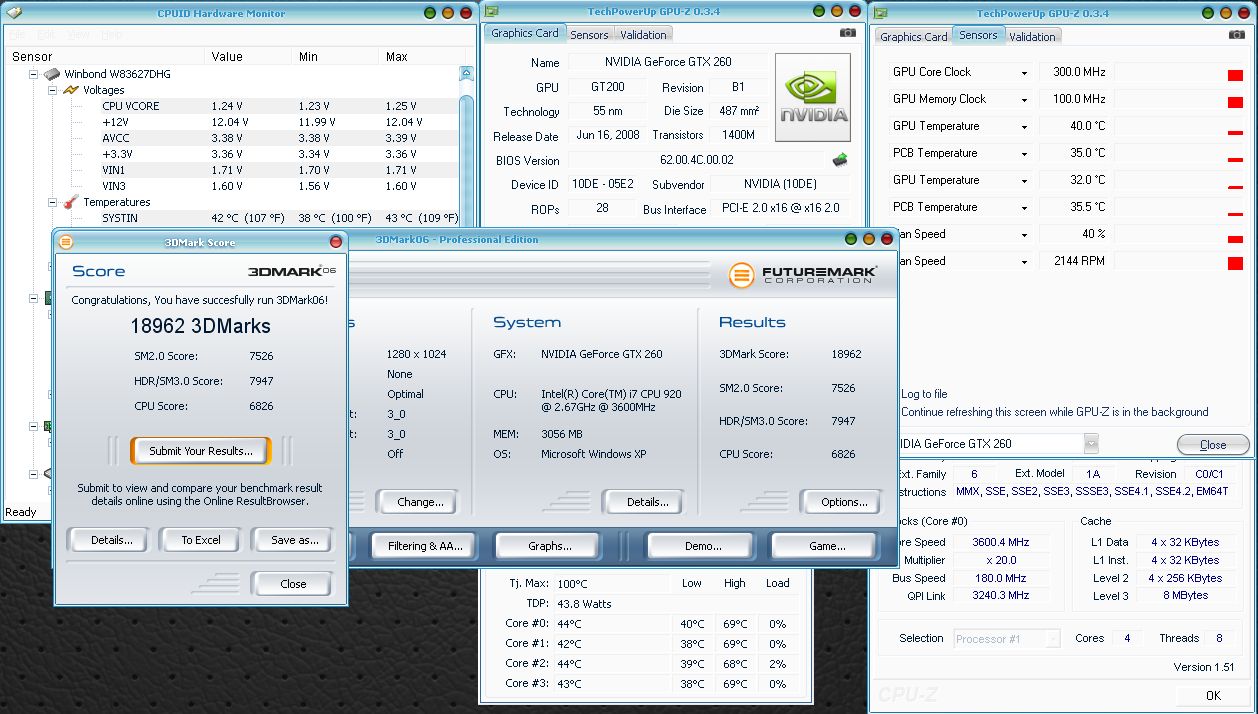1258x714 pixels.
Task: Take a screenshot using the Graphics Card window camera icon
Action: tap(848, 32)
